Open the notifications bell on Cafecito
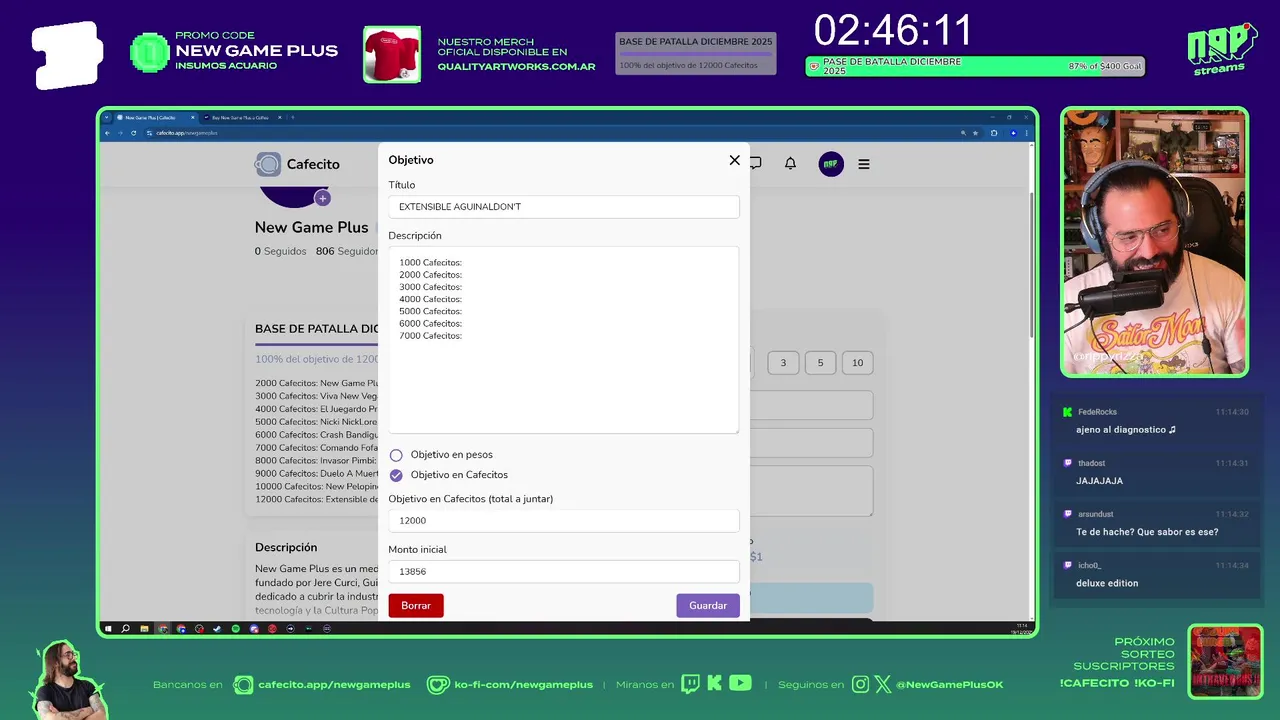This screenshot has width=1280, height=720. (790, 163)
